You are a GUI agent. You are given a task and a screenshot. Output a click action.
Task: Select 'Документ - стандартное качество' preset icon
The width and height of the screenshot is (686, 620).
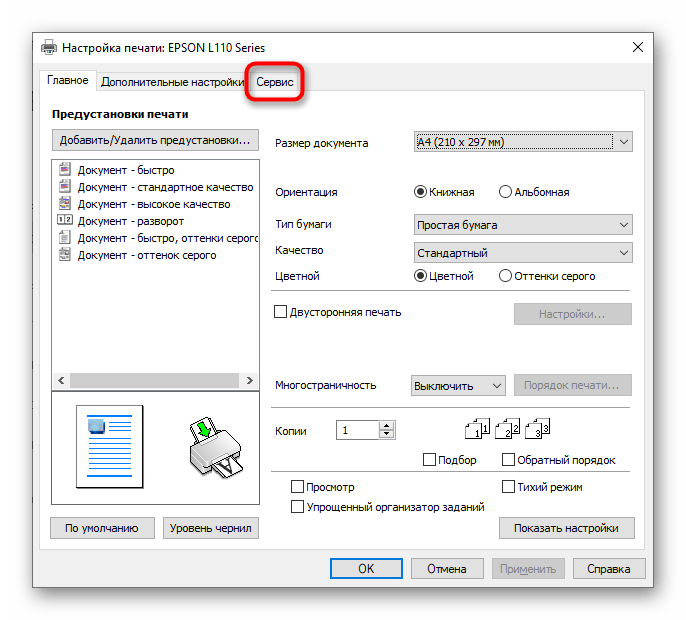pos(66,187)
